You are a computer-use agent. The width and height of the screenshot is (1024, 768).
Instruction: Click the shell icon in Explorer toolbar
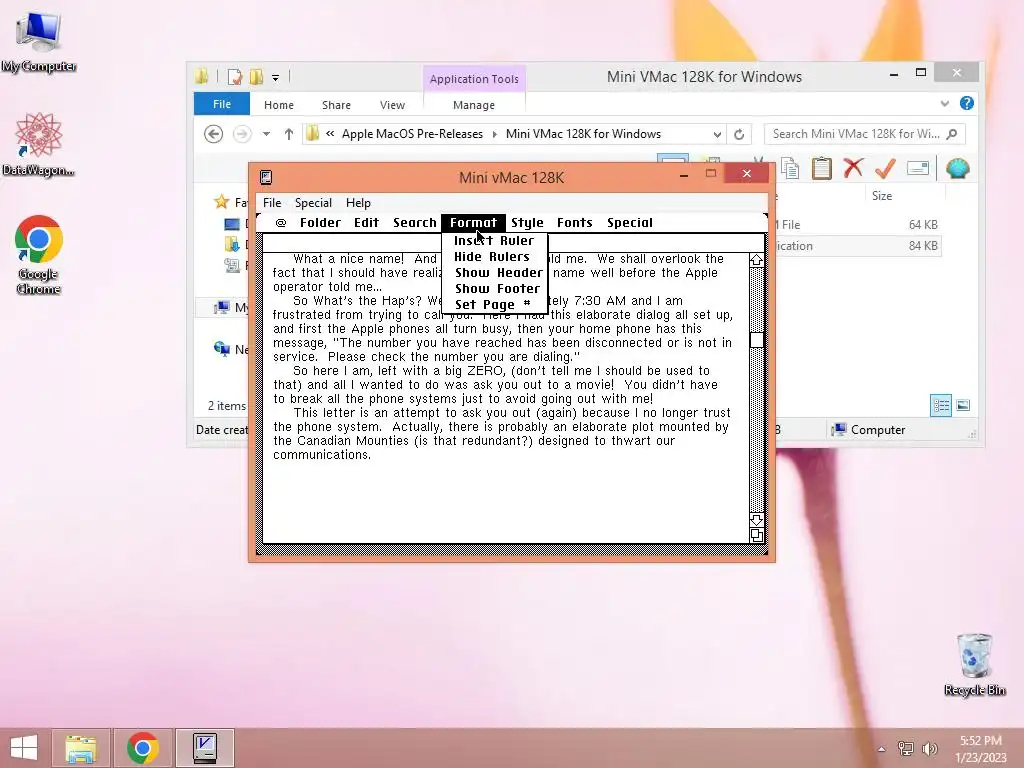click(x=957, y=168)
